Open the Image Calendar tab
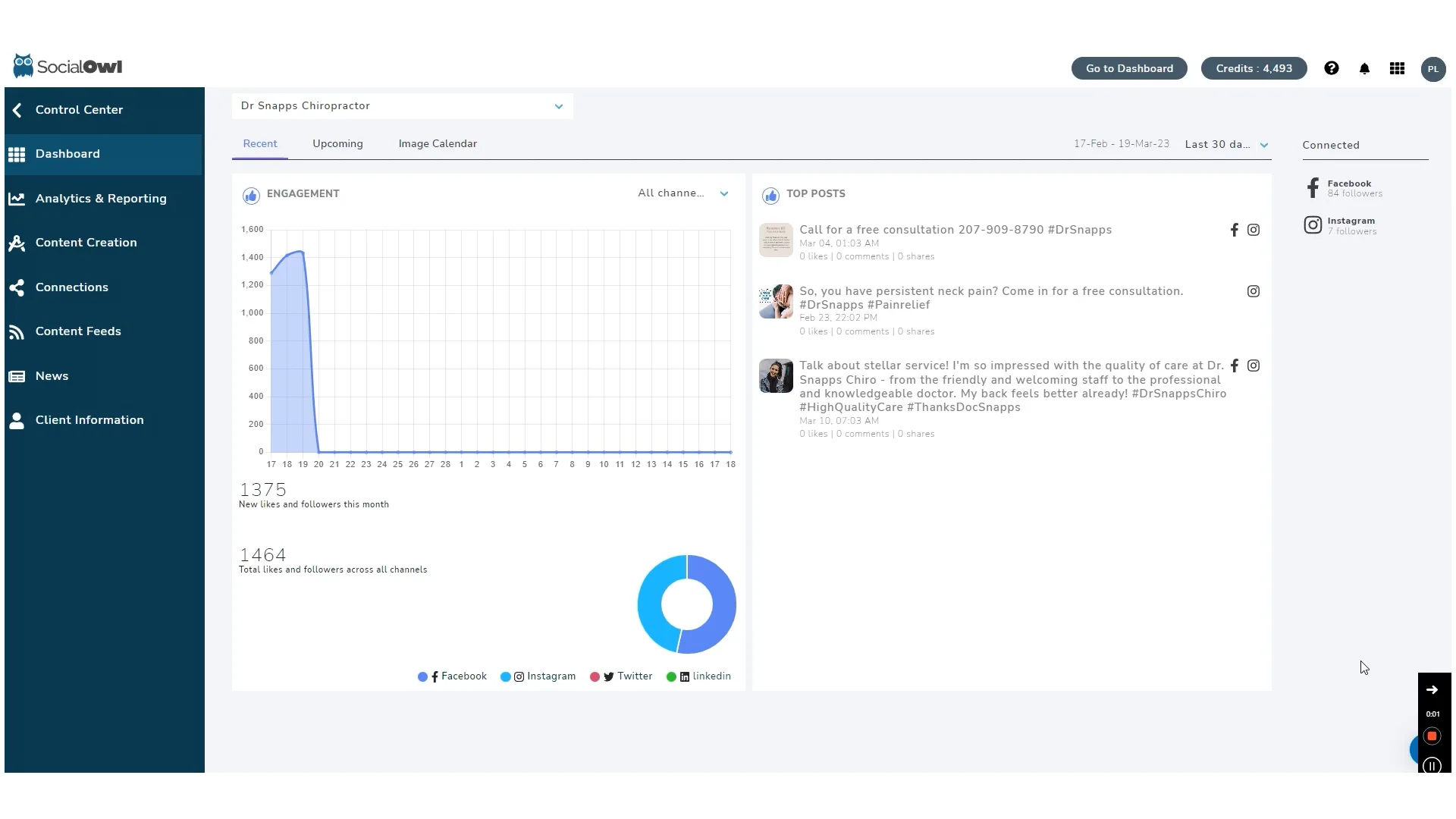 point(437,143)
